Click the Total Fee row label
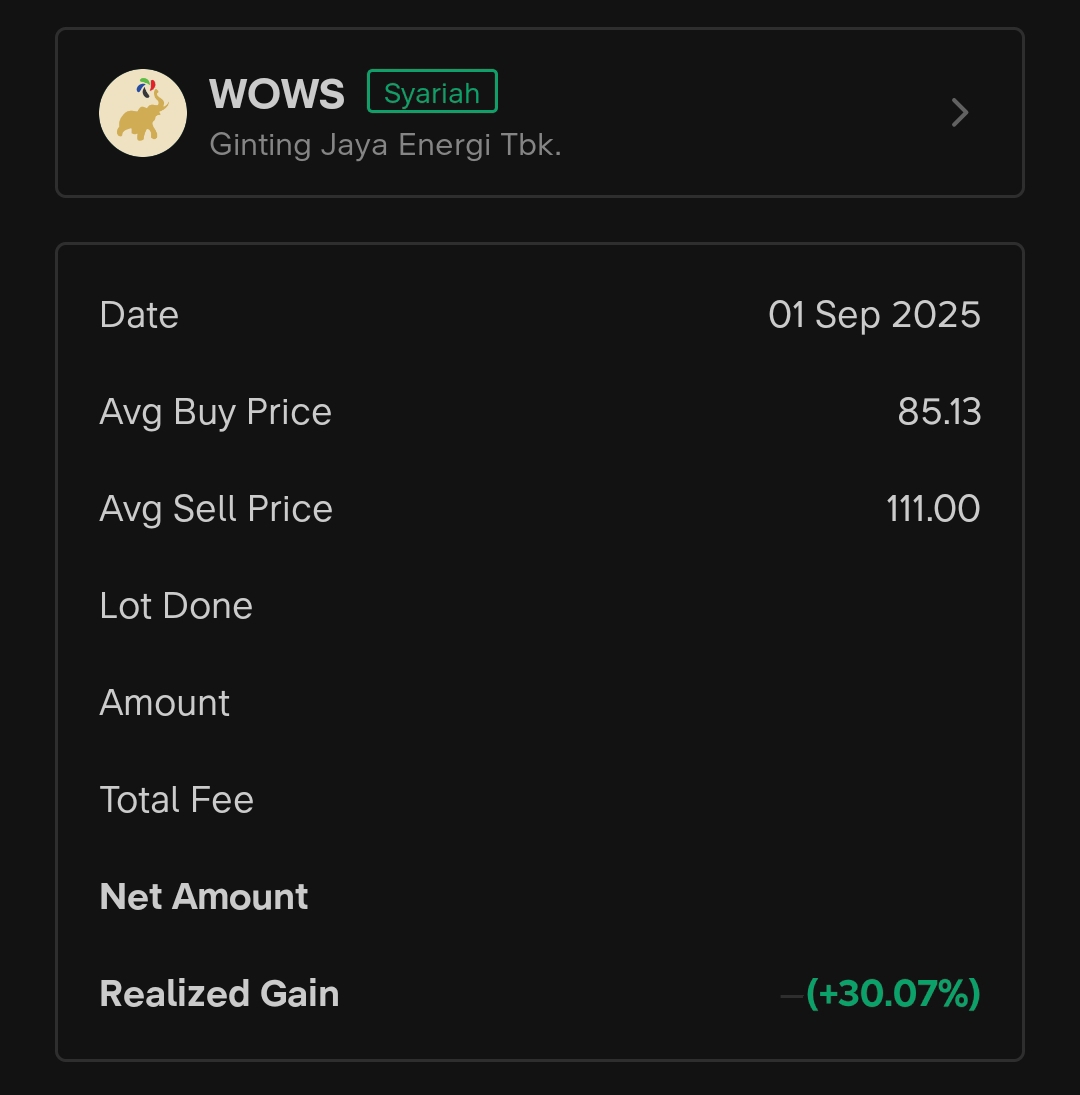Screen dimensions: 1080x1095 [x=177, y=800]
